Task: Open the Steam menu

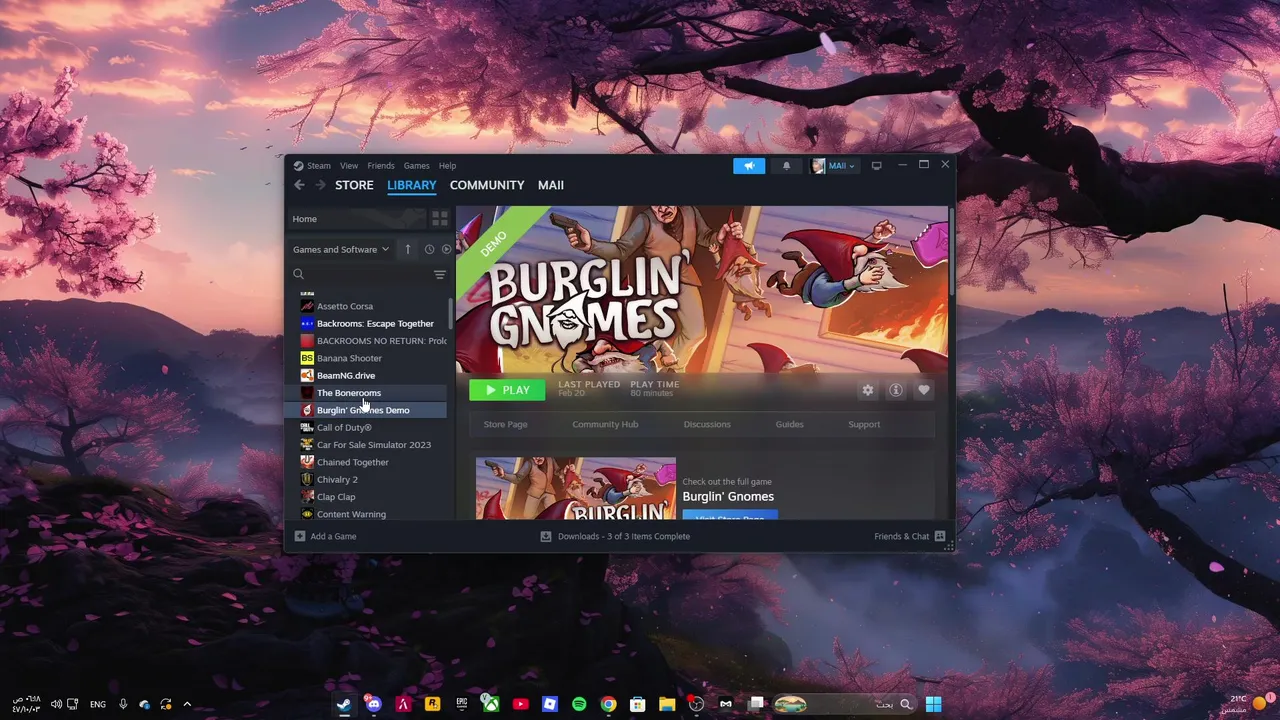Action: tap(318, 166)
